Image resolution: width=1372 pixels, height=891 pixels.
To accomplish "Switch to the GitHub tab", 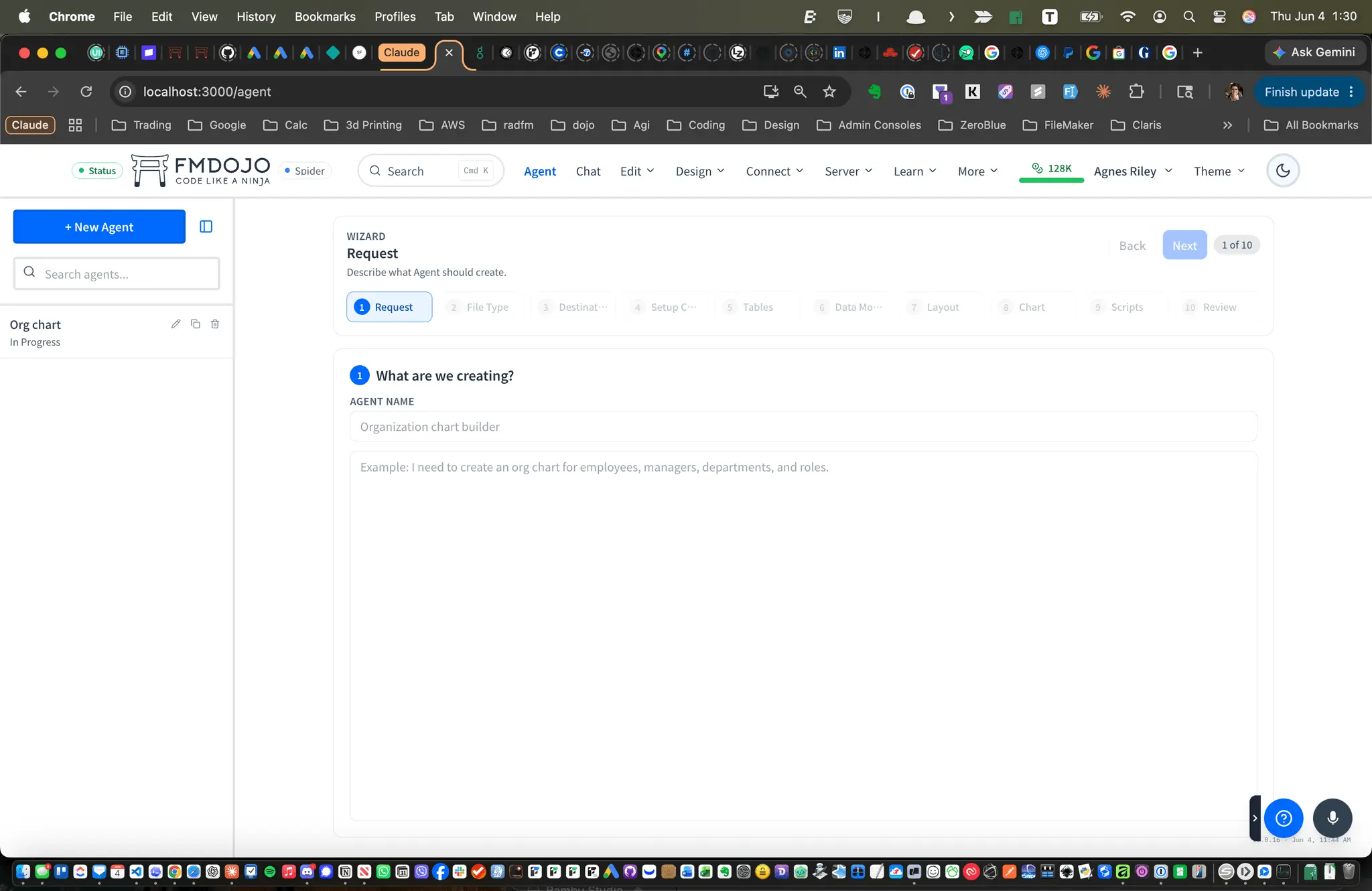I will 228,52.
